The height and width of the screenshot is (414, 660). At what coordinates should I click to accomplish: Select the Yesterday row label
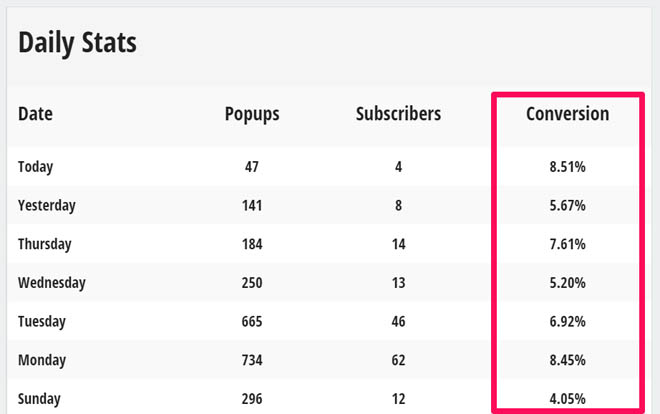tap(47, 206)
